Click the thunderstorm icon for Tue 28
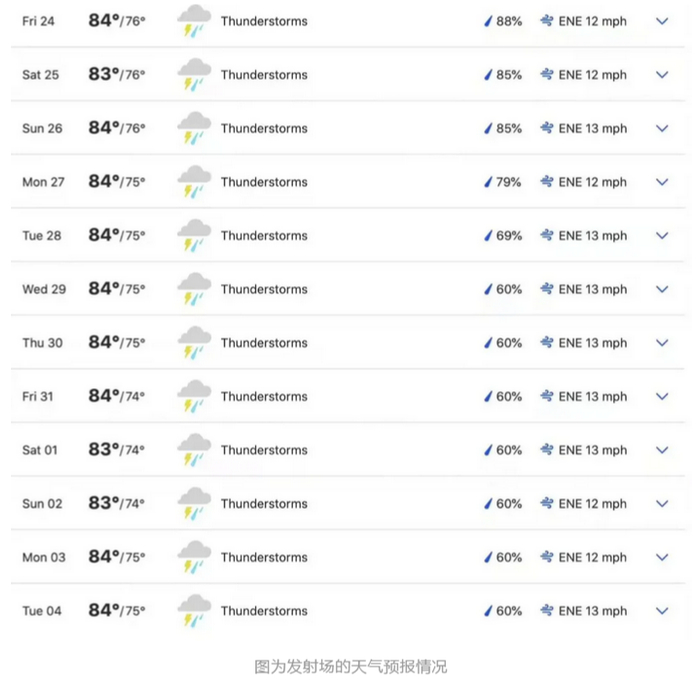The image size is (700, 685). (x=194, y=236)
